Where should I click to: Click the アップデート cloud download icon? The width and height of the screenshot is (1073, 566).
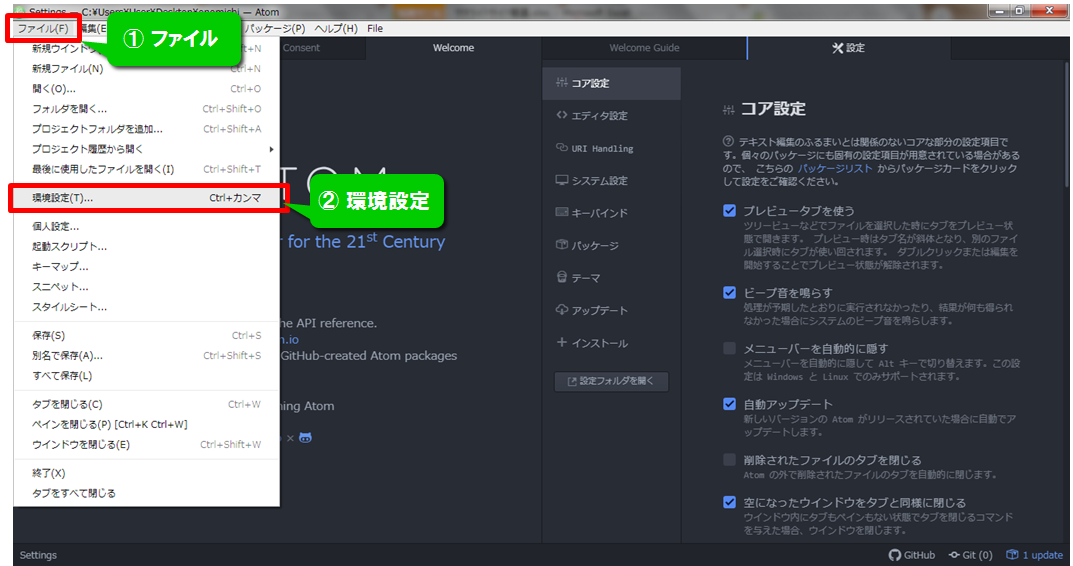561,309
